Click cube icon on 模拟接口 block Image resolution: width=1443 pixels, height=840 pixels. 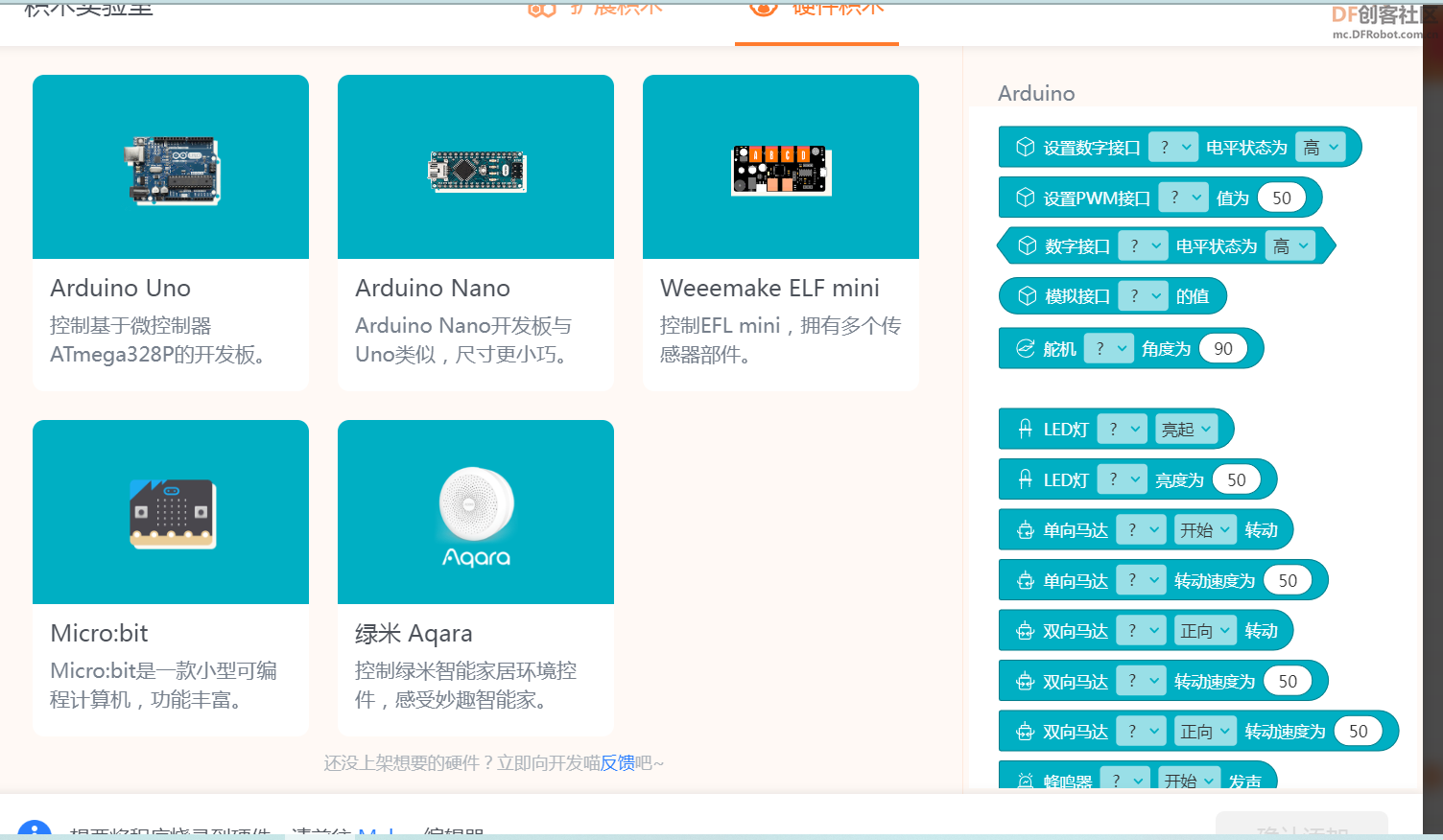[1028, 295]
